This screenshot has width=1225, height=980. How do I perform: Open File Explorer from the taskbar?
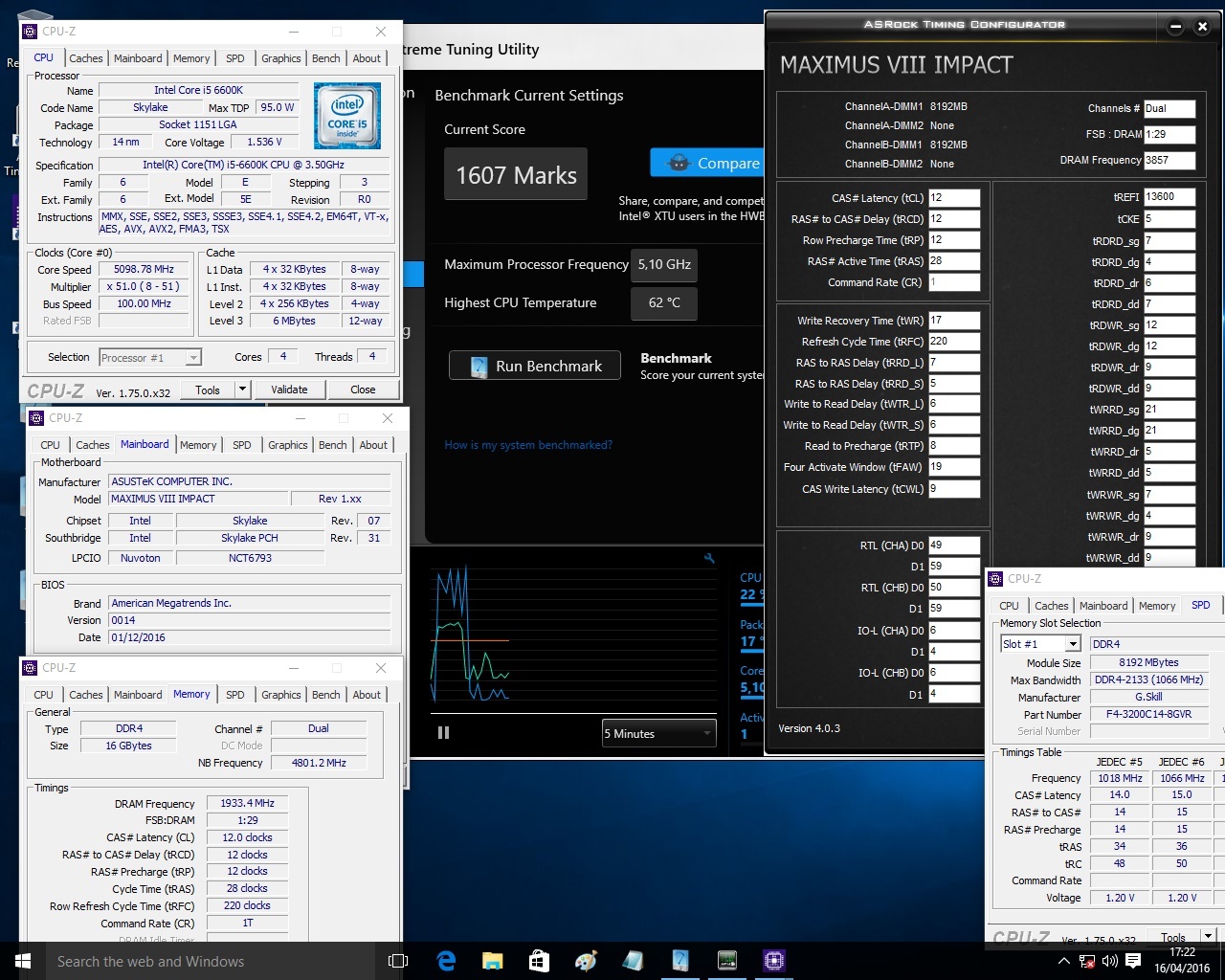492,961
